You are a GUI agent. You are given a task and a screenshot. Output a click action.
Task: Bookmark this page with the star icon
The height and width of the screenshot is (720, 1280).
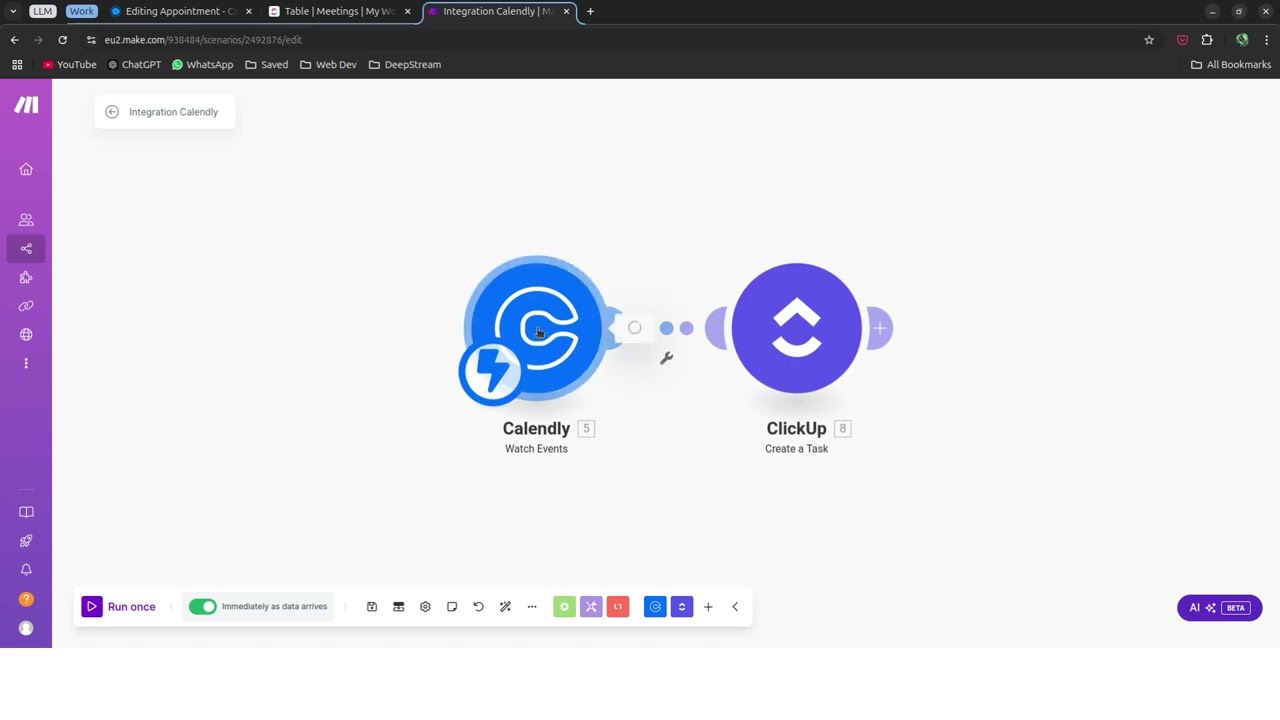[x=1149, y=40]
